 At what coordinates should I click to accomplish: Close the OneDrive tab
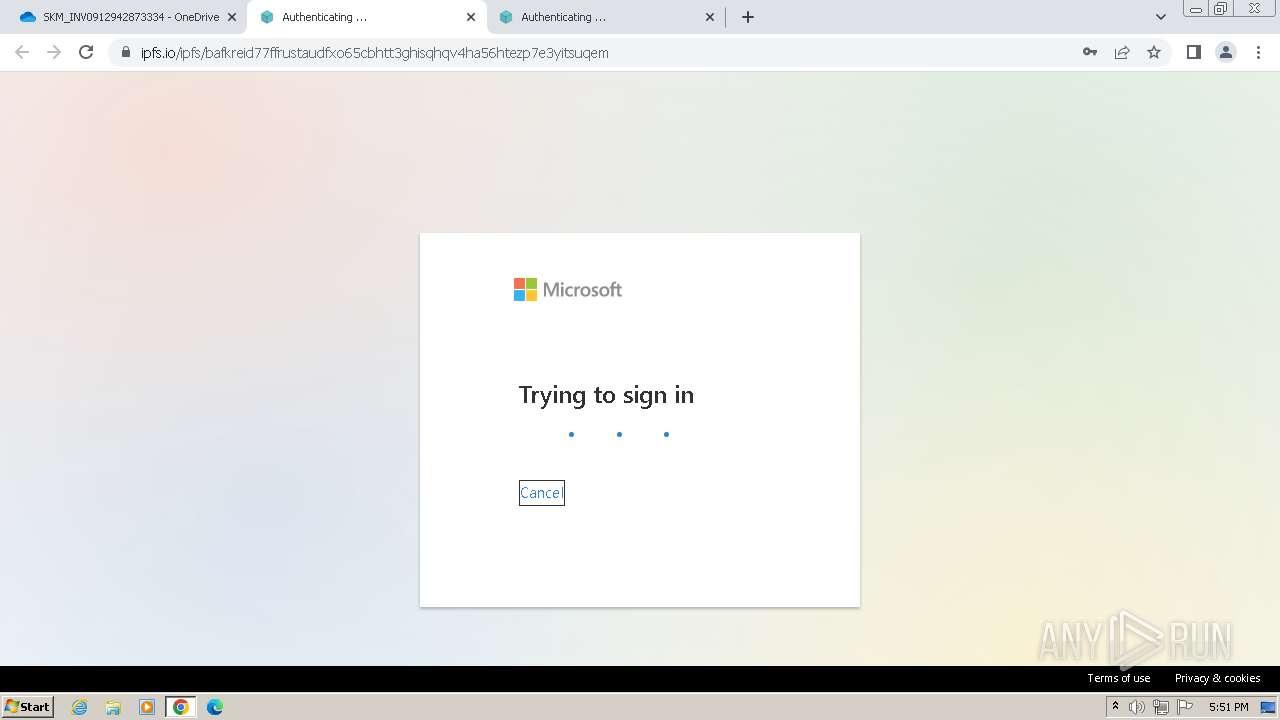[x=232, y=17]
